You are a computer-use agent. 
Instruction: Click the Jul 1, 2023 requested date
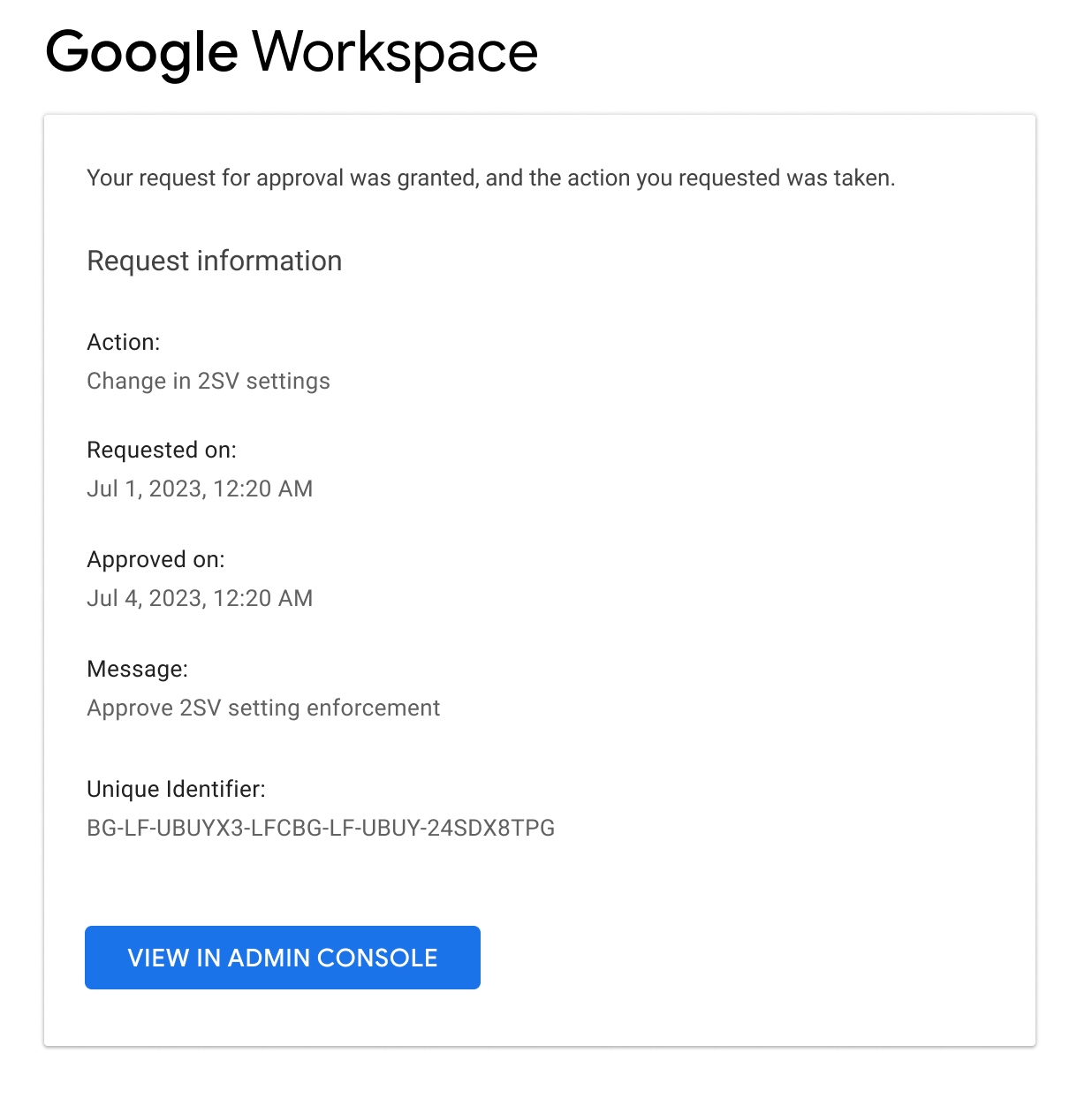point(200,489)
